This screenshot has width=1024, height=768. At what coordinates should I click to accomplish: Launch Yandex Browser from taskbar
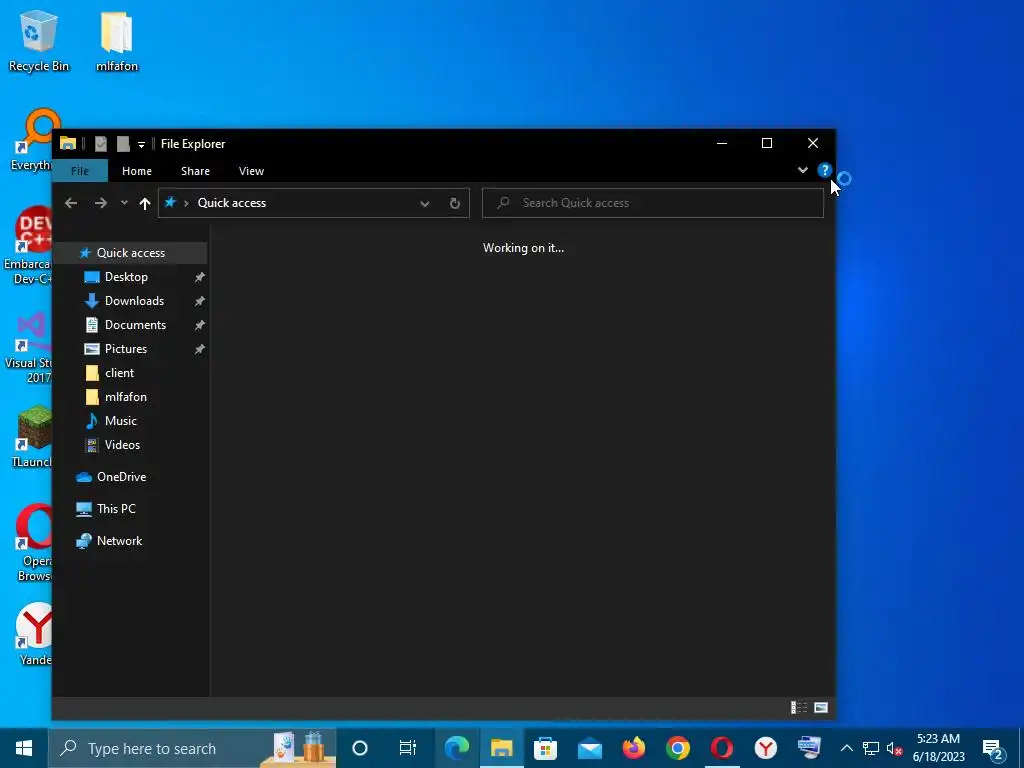click(x=765, y=748)
